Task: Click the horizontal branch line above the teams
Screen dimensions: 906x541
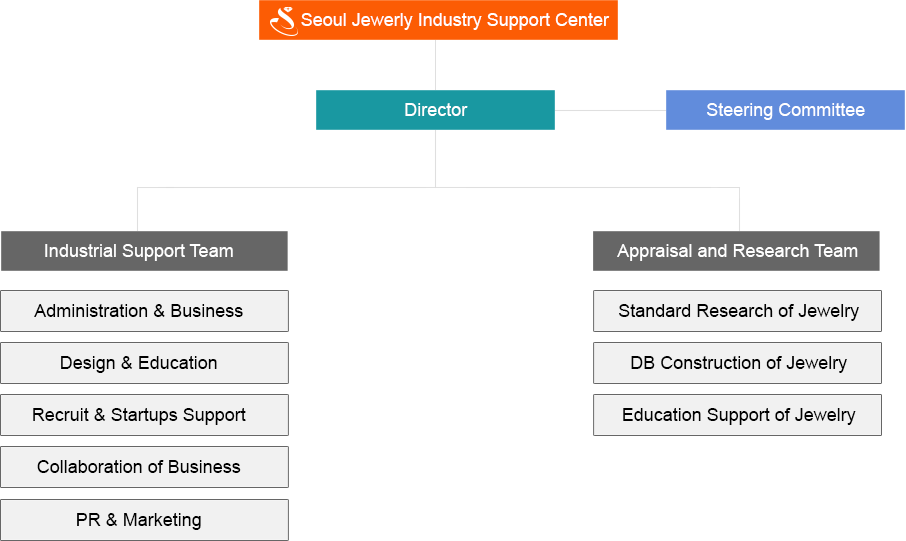Action: point(438,187)
